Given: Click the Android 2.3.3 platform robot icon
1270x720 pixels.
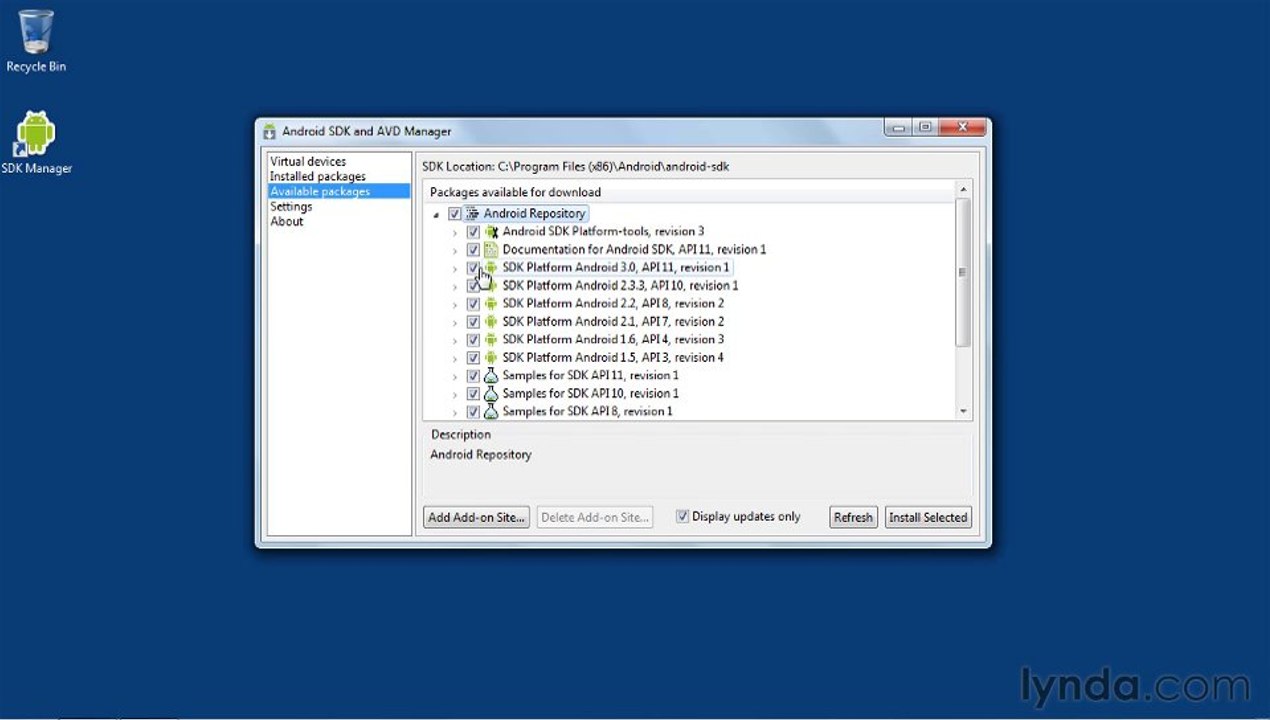Looking at the screenshot, I should 491,286.
